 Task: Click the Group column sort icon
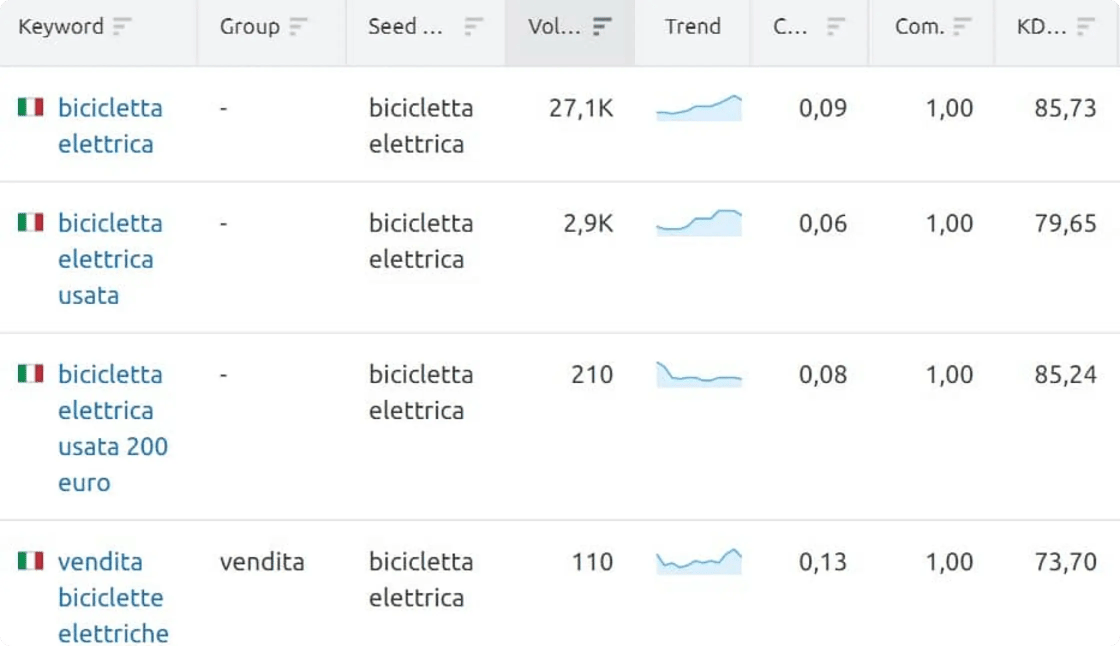pos(299,26)
